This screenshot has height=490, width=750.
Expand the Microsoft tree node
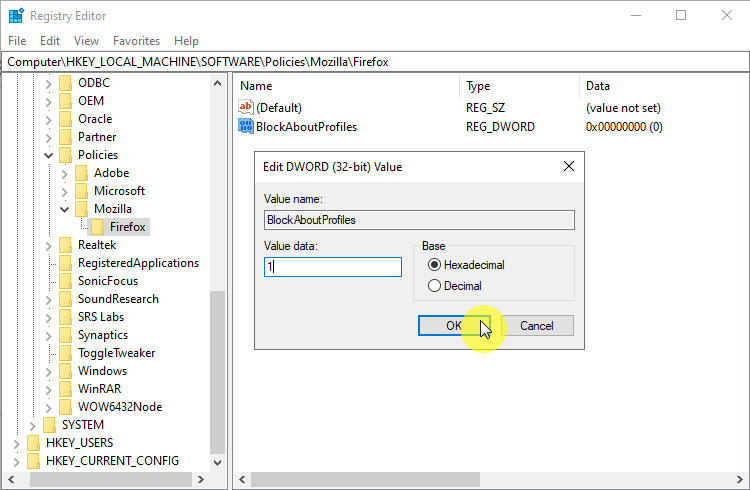65,191
